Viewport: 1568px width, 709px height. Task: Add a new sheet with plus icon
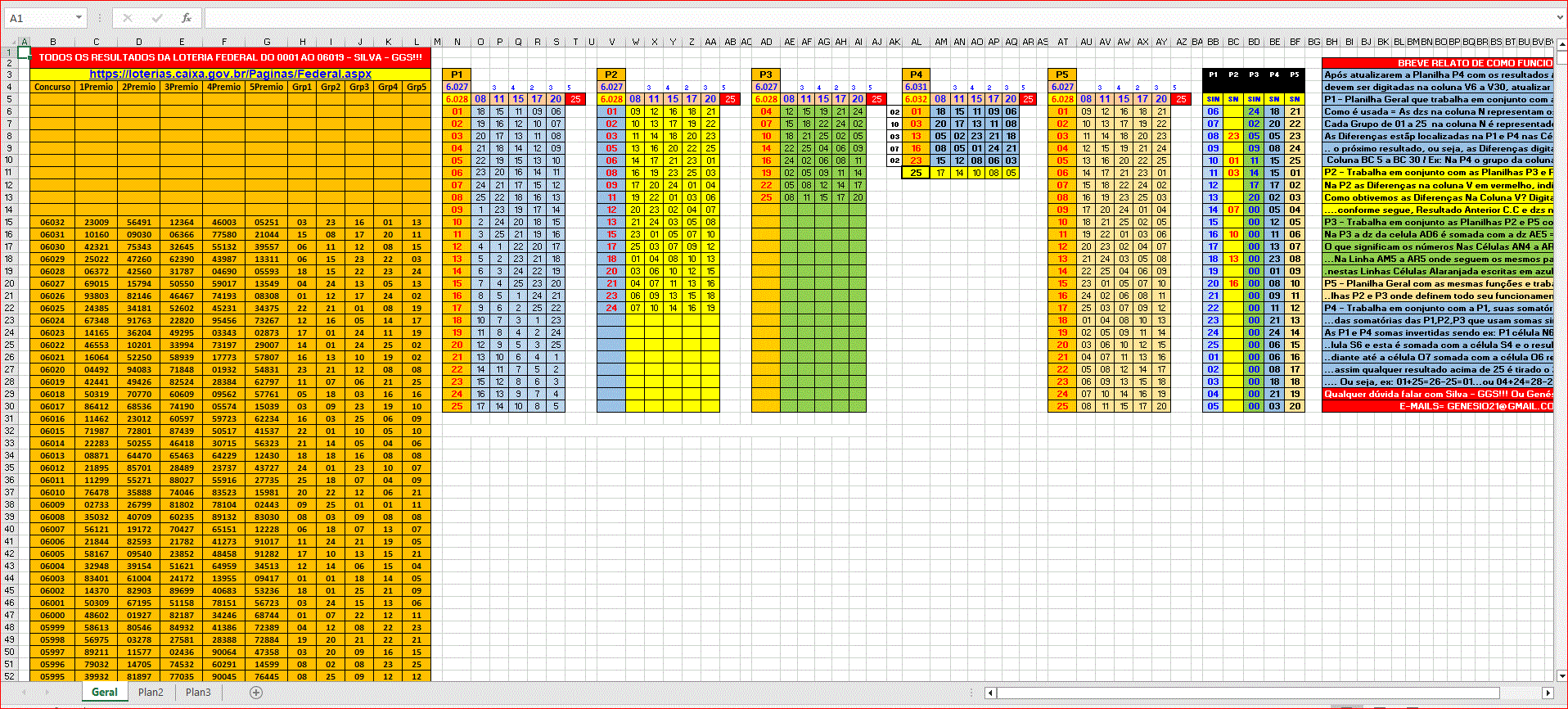coord(256,693)
